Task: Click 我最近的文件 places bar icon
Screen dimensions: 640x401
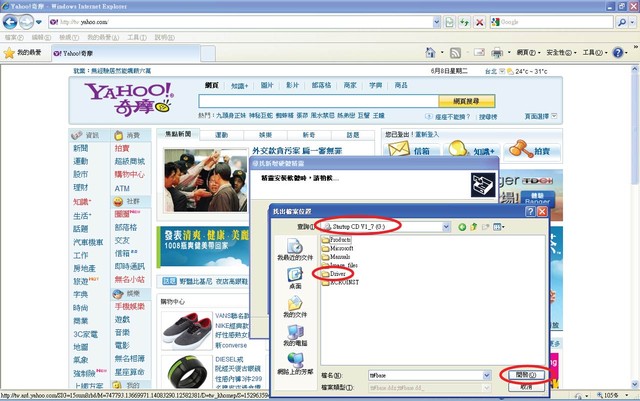Action: point(295,249)
